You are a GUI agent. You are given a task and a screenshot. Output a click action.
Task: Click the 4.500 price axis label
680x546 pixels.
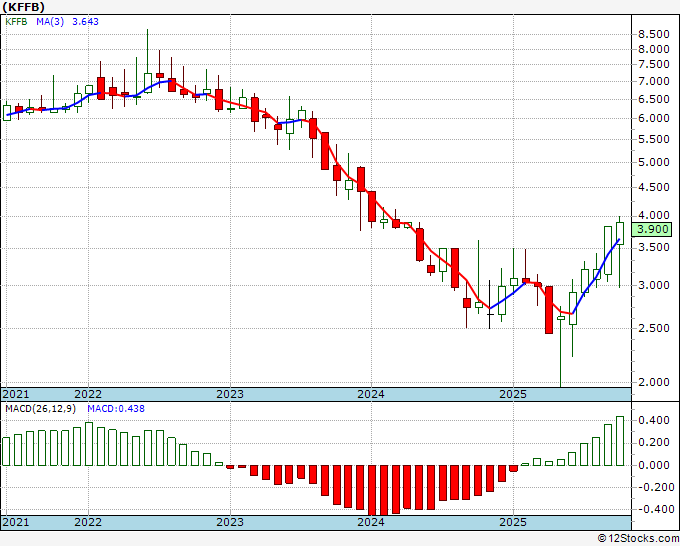(x=654, y=187)
